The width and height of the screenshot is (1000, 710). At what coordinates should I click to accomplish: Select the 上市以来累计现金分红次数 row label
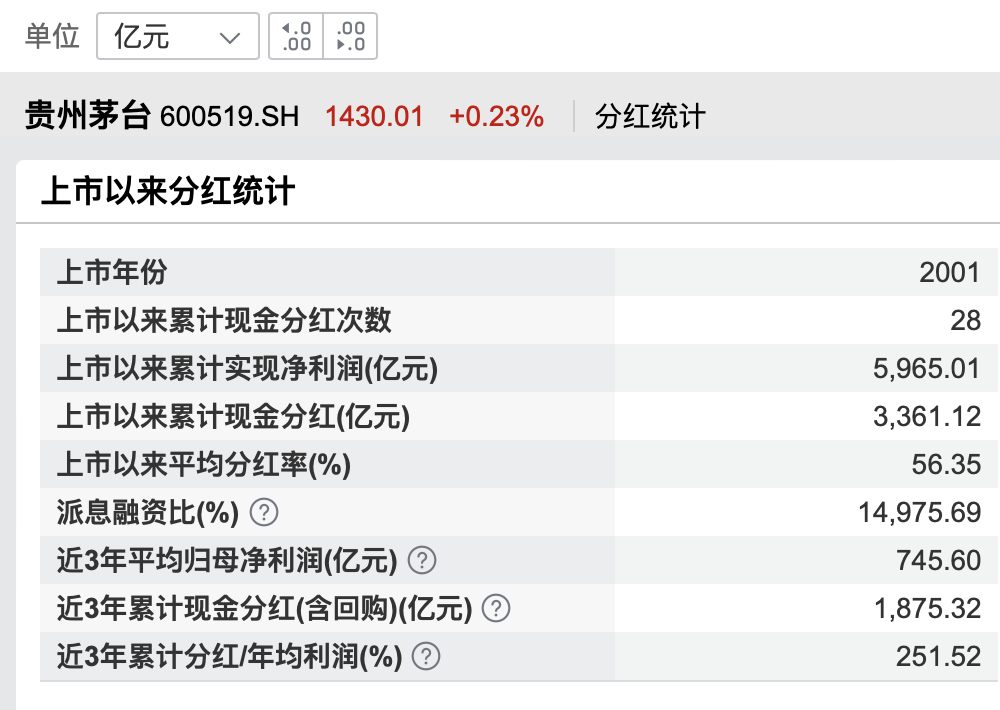click(224, 321)
